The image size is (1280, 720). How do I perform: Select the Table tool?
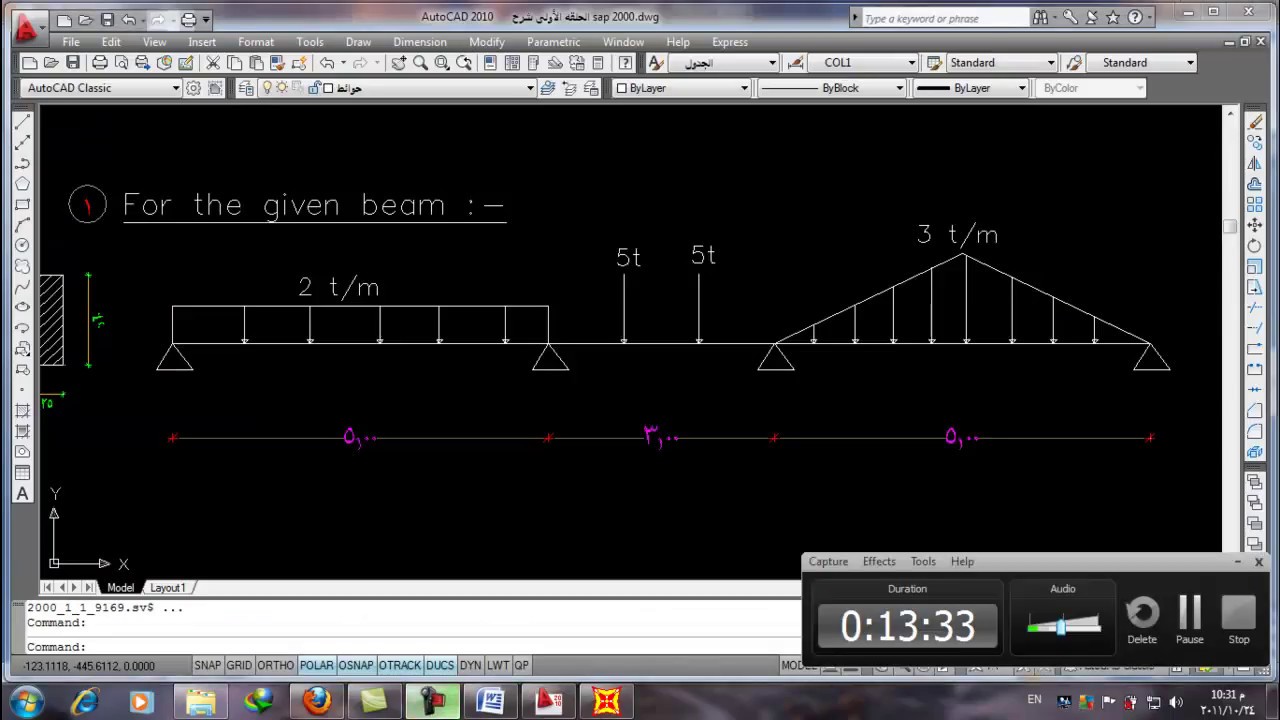(22, 473)
